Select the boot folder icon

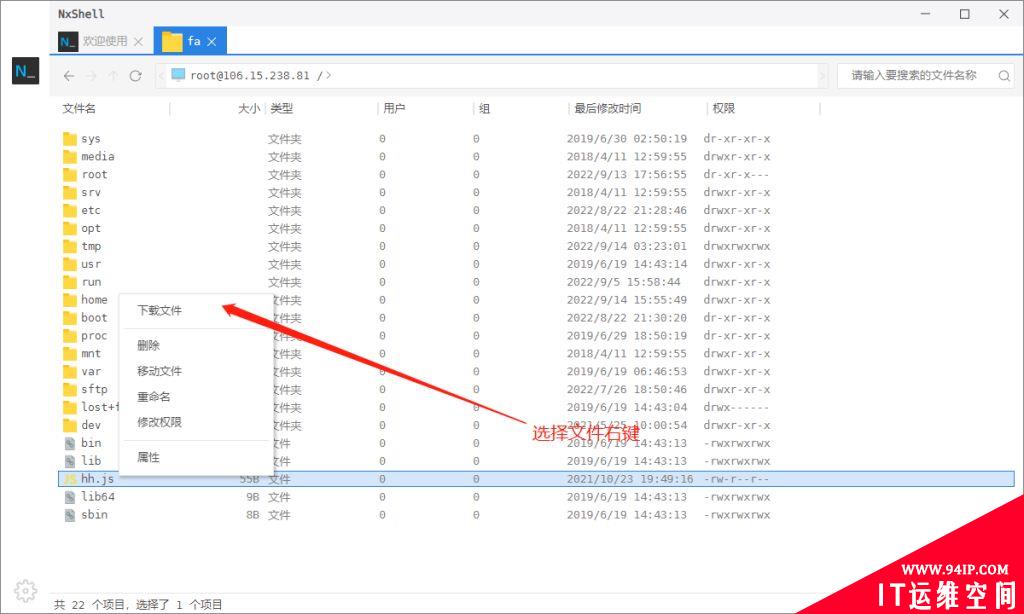point(70,317)
